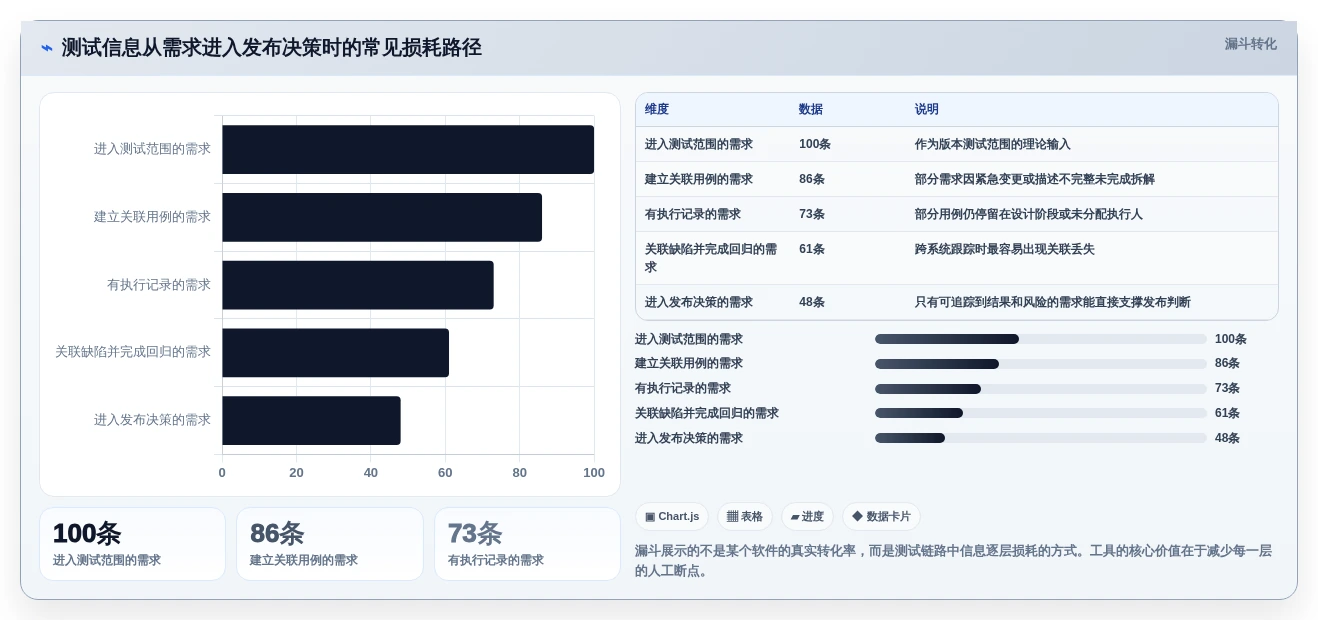The image size is (1318, 620).
Task: Click the 86条 value in the table
Action: [x=812, y=179]
